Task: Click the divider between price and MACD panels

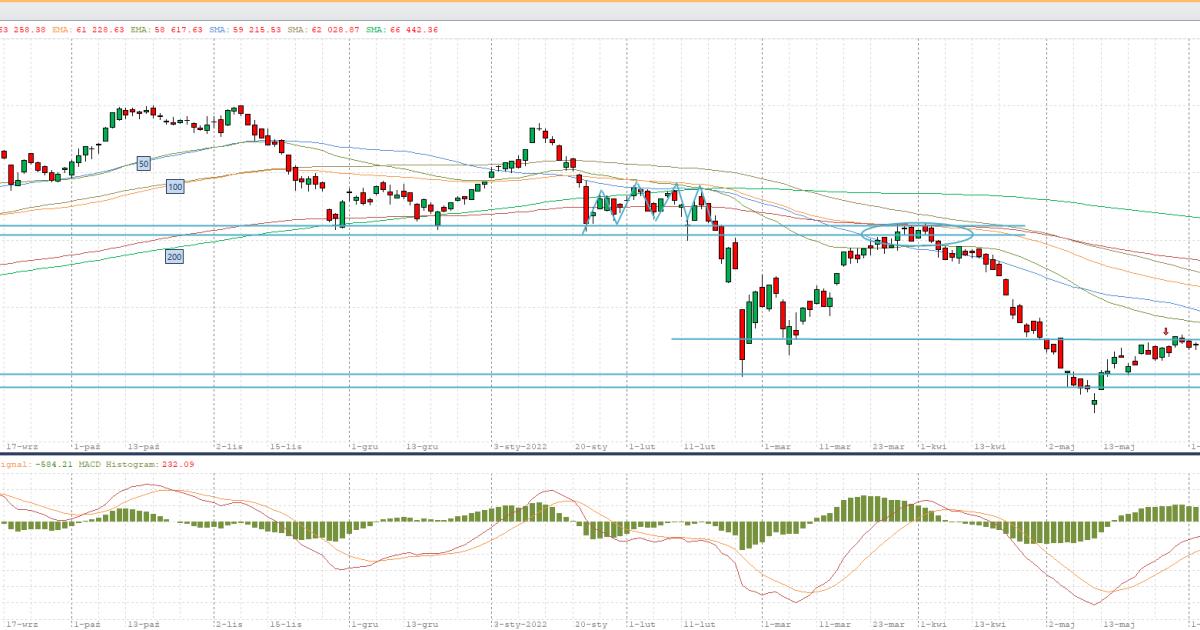Action: click(x=600, y=453)
